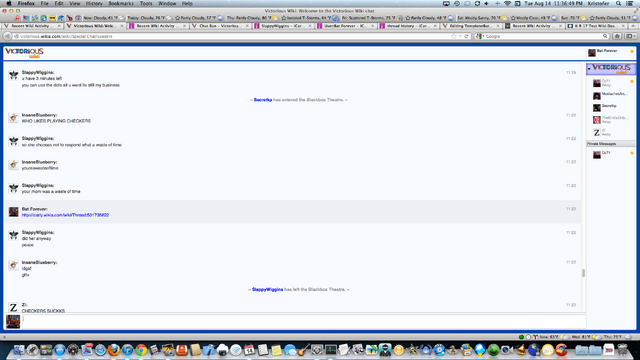Screen dimensions: 640x360
Task: Select Secretkp in the chat user list
Action: pyautogui.click(x=609, y=106)
